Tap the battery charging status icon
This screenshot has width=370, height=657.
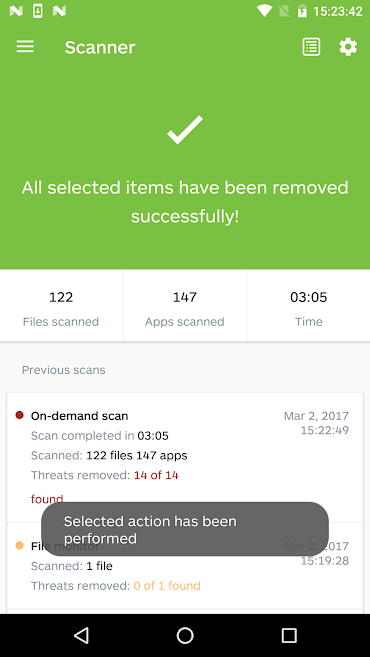point(302,11)
